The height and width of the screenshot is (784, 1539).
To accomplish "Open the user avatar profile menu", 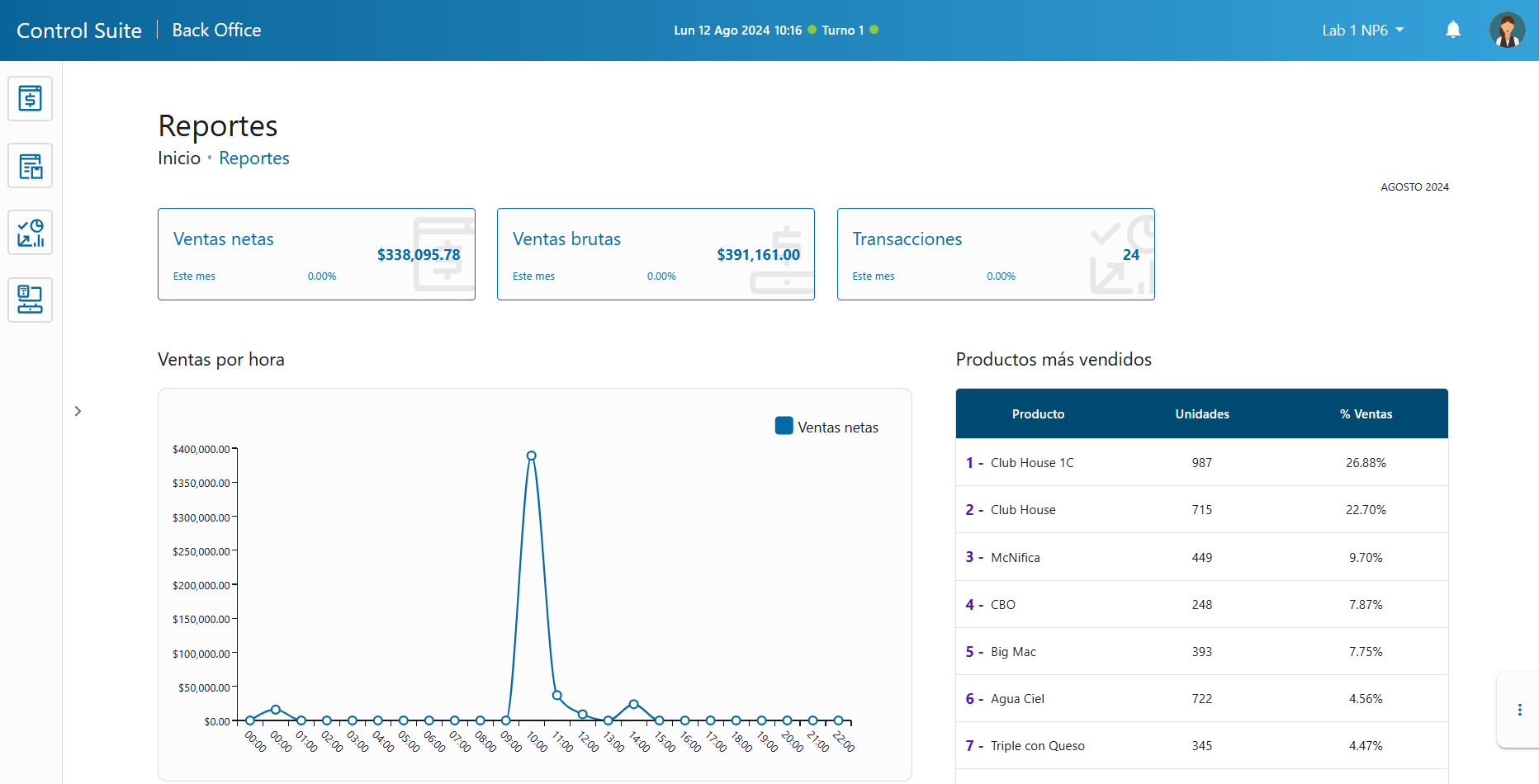I will click(1507, 31).
